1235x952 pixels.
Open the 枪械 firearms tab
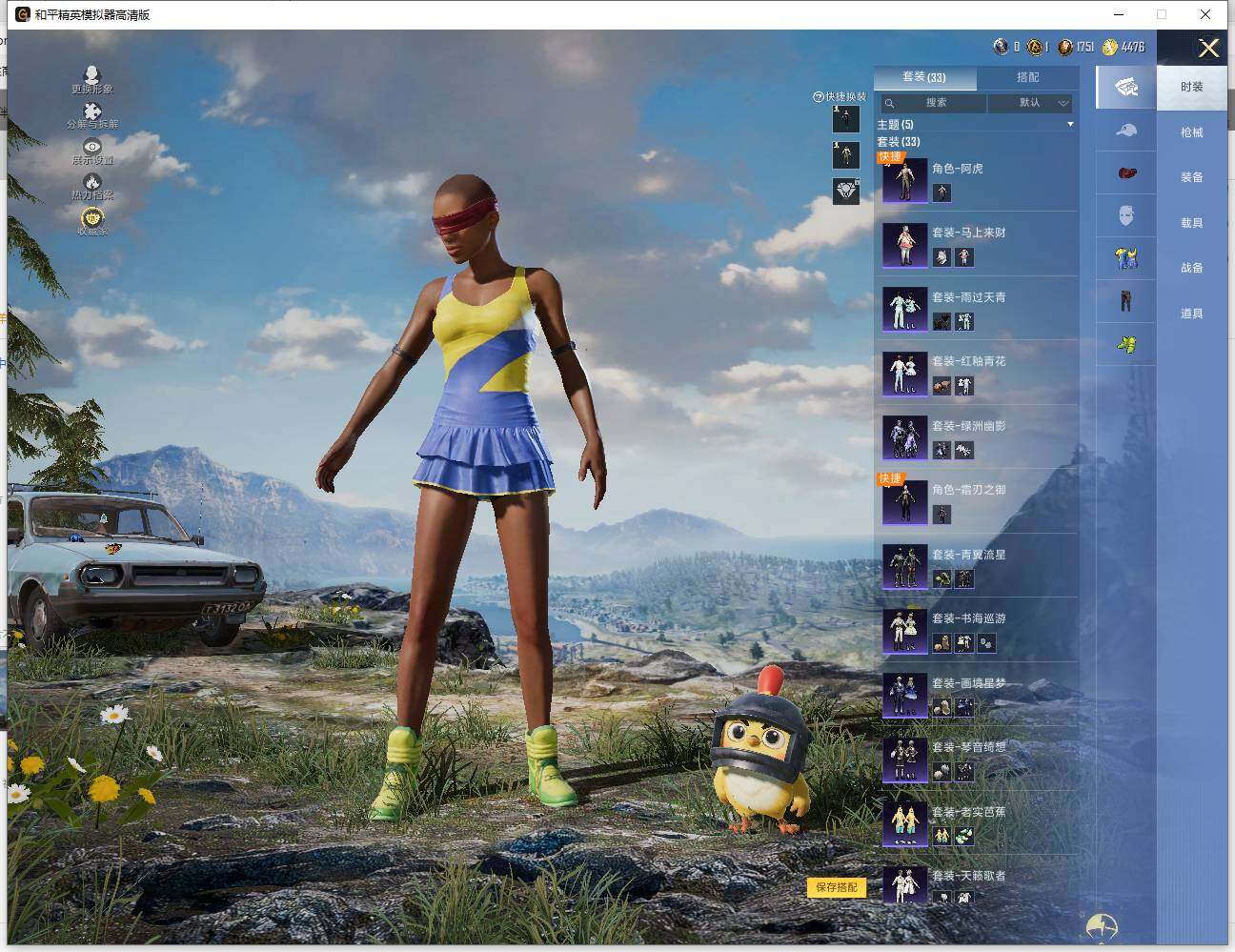click(x=1191, y=132)
